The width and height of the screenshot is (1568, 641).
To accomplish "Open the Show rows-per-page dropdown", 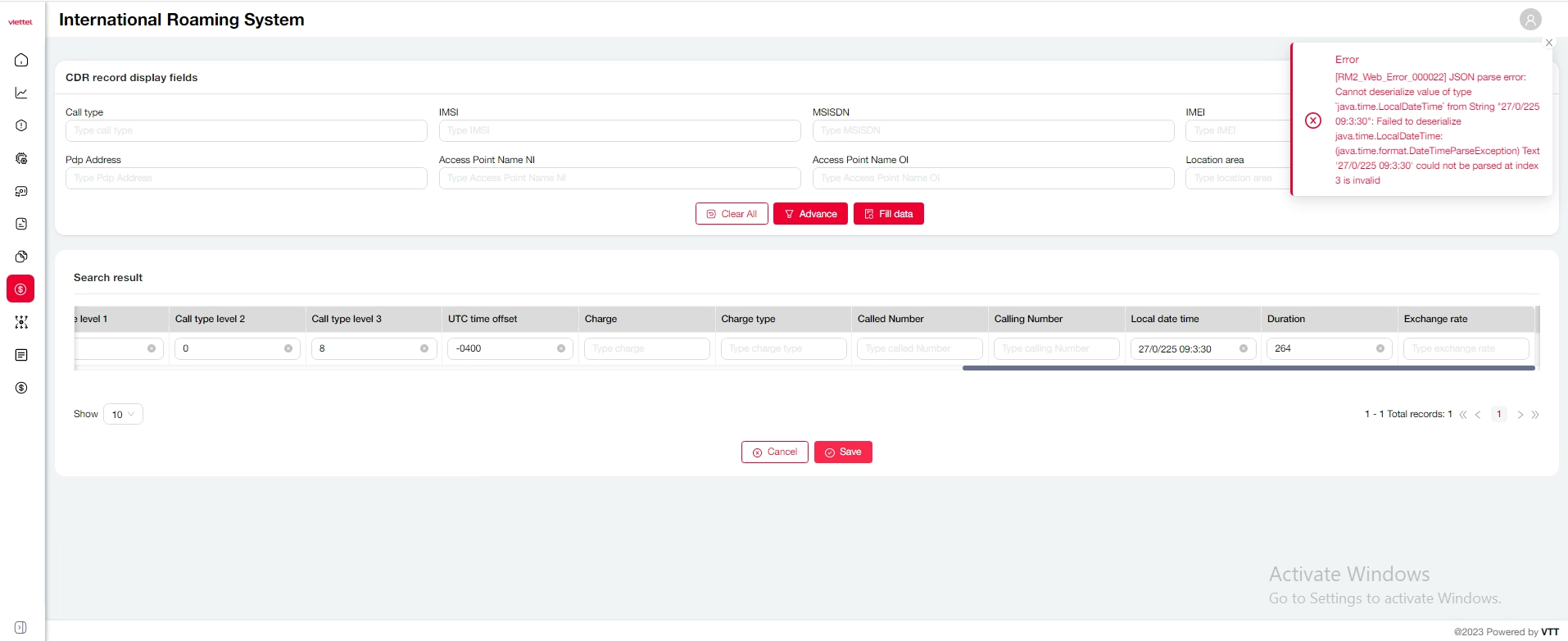I will pos(123,414).
